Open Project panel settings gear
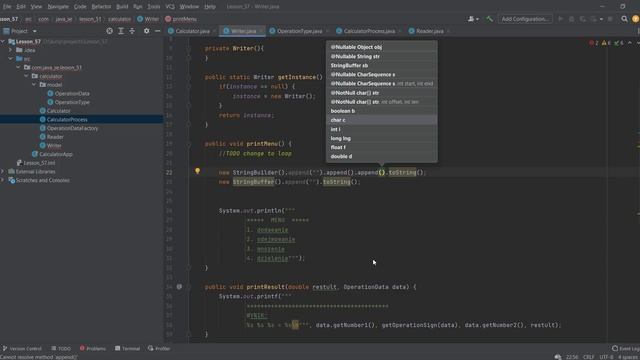 [147, 31]
